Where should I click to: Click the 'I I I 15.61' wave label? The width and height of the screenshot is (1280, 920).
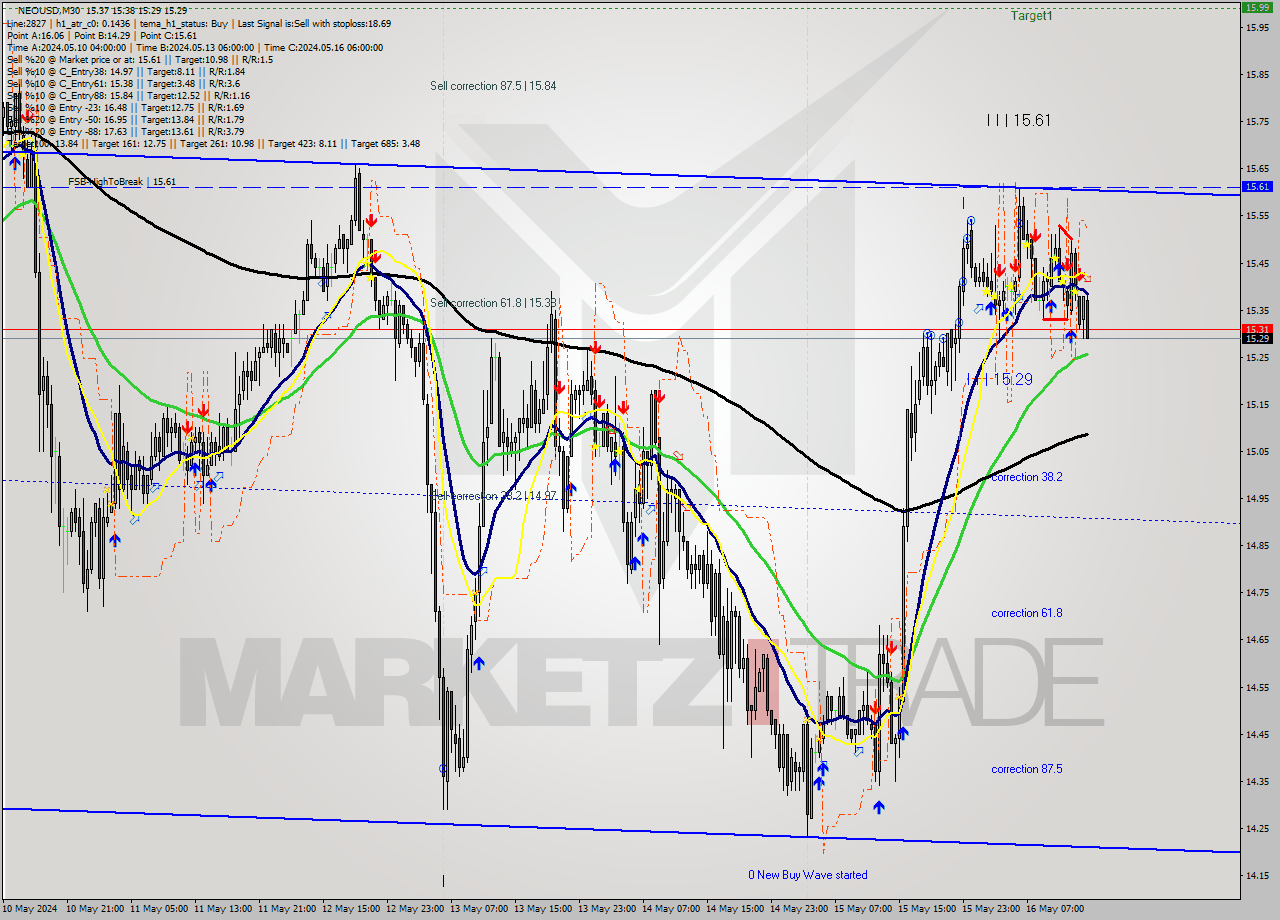pos(1019,120)
